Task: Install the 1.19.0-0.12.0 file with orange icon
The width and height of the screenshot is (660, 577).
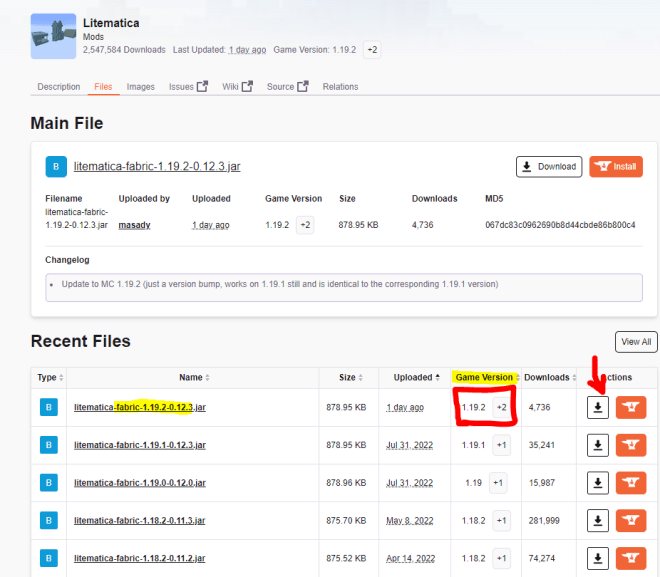Action: [631, 483]
